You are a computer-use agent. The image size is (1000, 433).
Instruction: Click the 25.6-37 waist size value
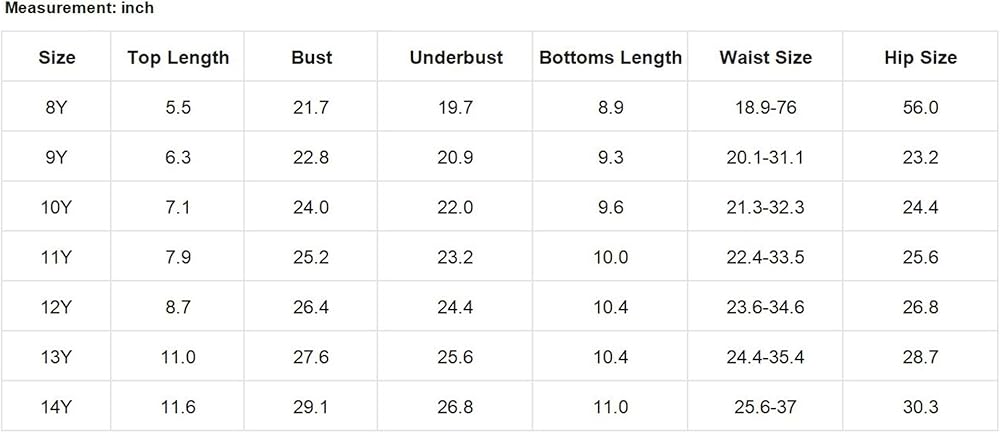[x=765, y=407]
